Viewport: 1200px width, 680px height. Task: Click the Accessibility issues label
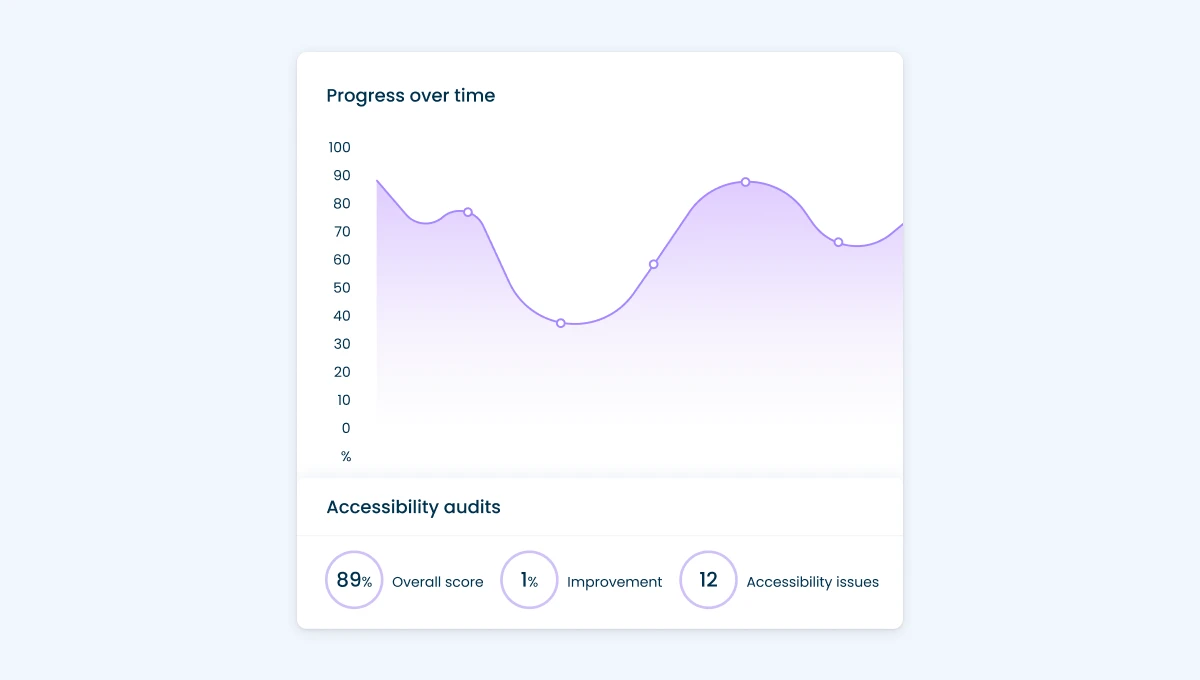click(813, 581)
